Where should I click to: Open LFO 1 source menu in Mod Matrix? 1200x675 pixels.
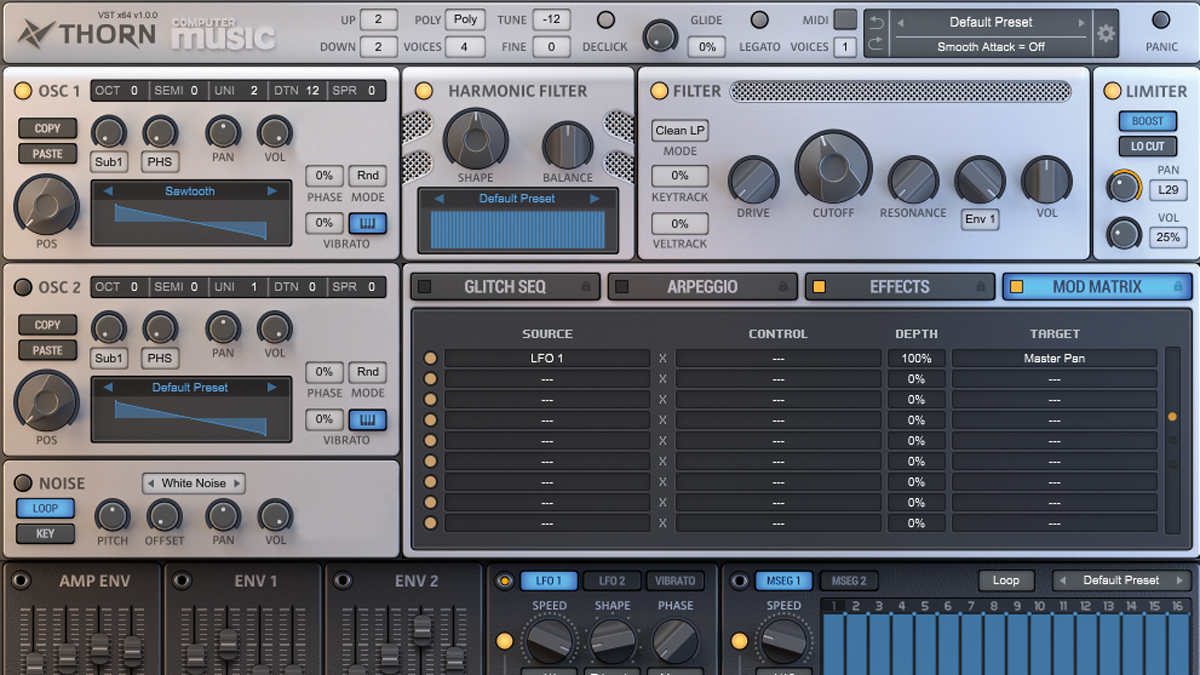547,358
